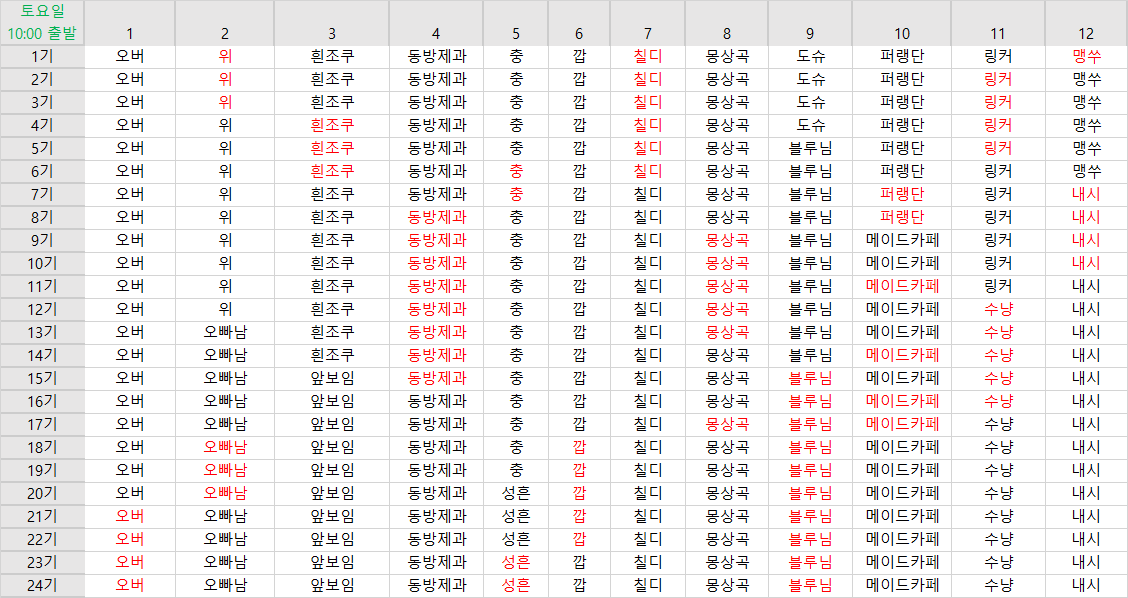Click the red 오버 cell in row 21기

pos(129,516)
